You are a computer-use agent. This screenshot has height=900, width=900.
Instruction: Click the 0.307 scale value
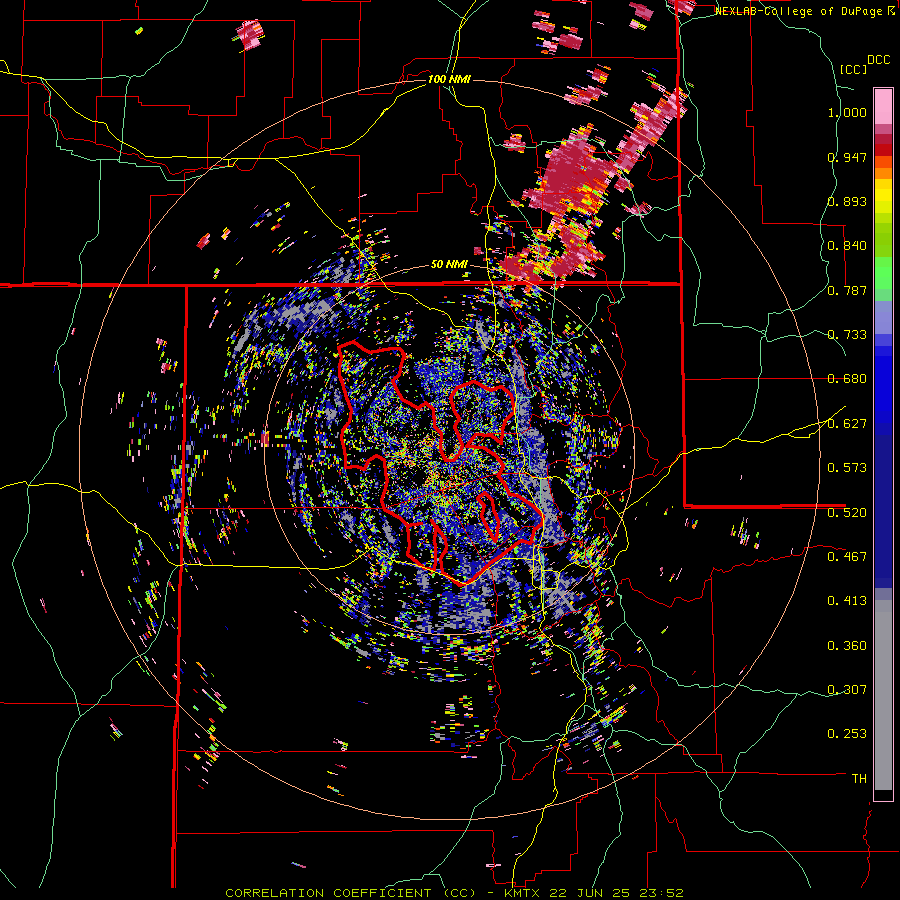pos(847,690)
